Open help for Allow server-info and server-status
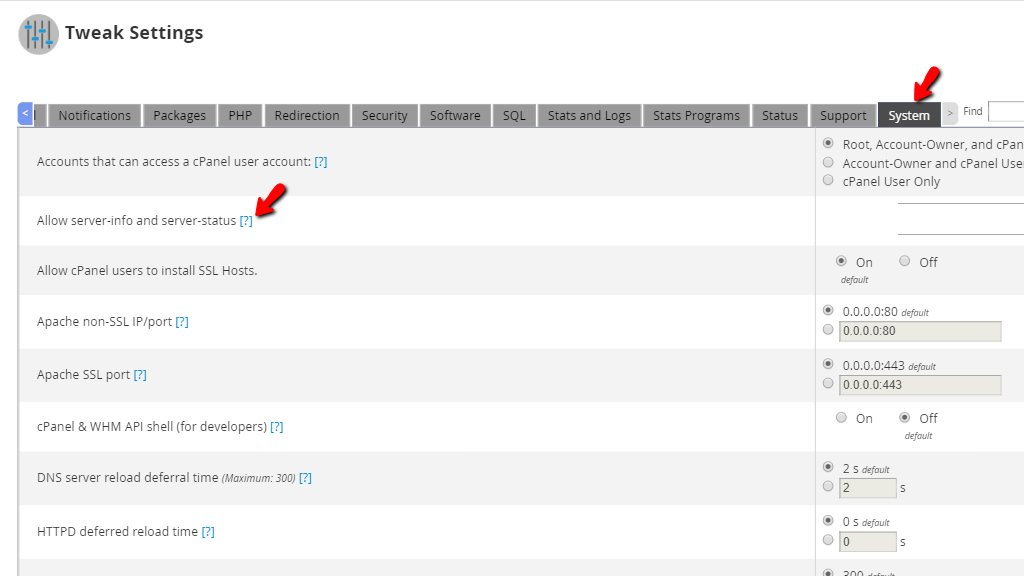This screenshot has width=1024, height=576. [246, 221]
